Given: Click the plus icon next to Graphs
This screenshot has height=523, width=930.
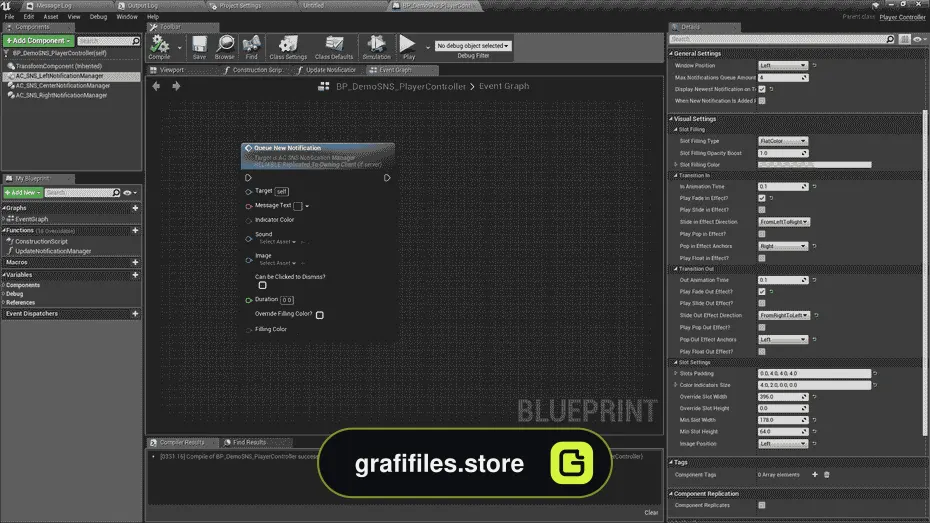Looking at the screenshot, I should point(135,208).
